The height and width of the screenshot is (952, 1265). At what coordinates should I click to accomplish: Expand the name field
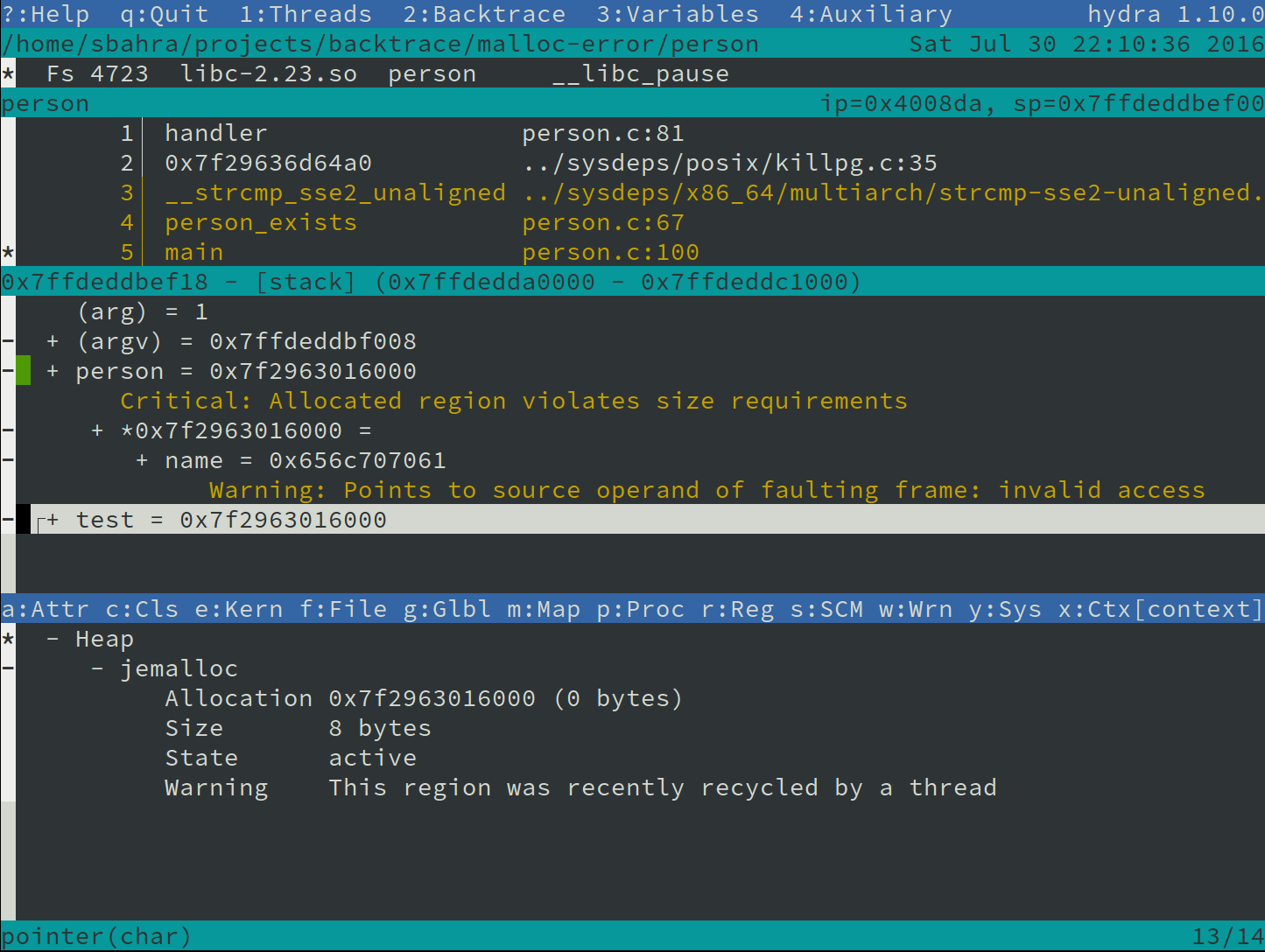coord(142,460)
